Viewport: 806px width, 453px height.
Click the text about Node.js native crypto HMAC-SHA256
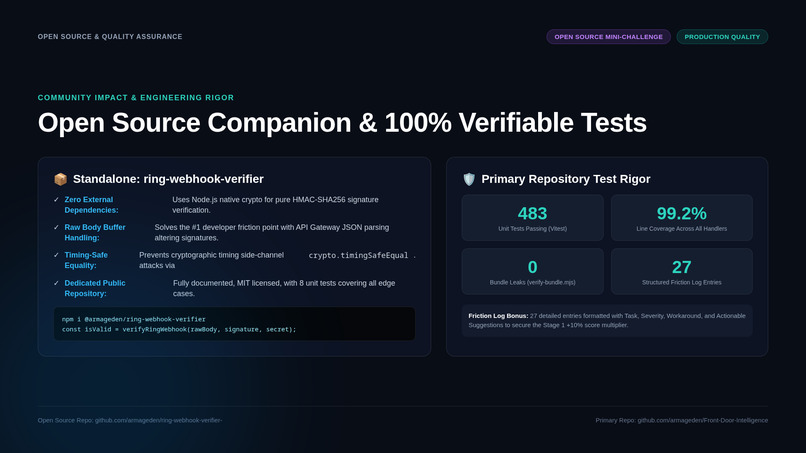pyautogui.click(x=276, y=205)
